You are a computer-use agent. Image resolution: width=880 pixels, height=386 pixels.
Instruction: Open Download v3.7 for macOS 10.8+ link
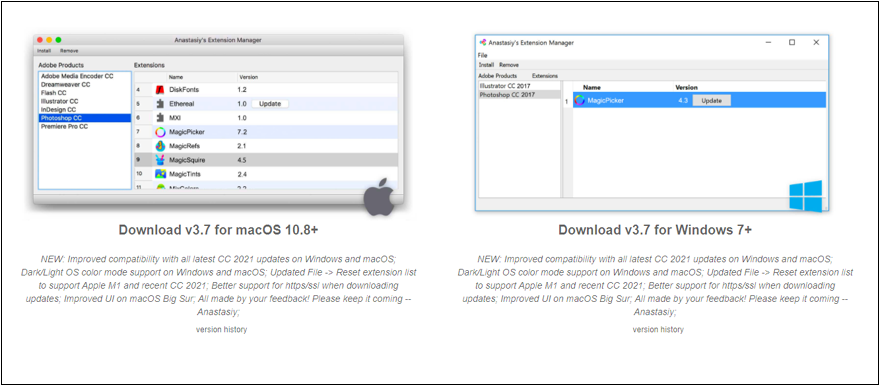coord(219,230)
